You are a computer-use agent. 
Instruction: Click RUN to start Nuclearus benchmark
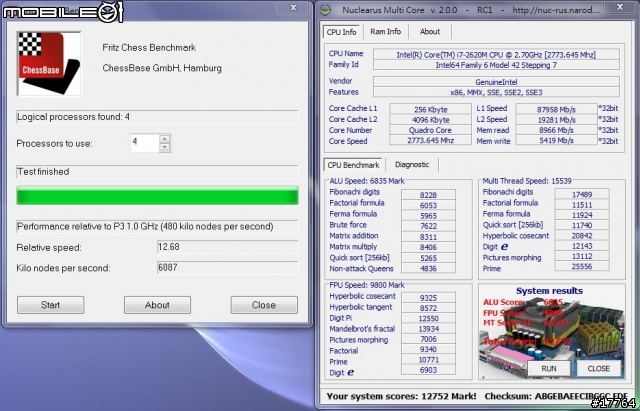(x=549, y=369)
